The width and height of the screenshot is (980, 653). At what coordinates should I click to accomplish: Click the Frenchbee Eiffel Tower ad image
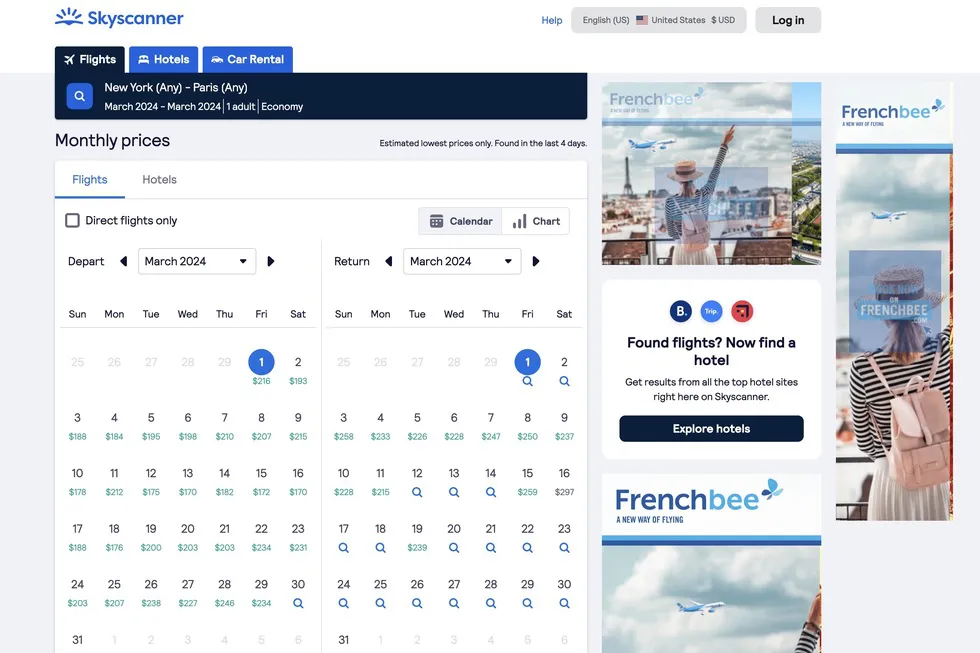[711, 174]
